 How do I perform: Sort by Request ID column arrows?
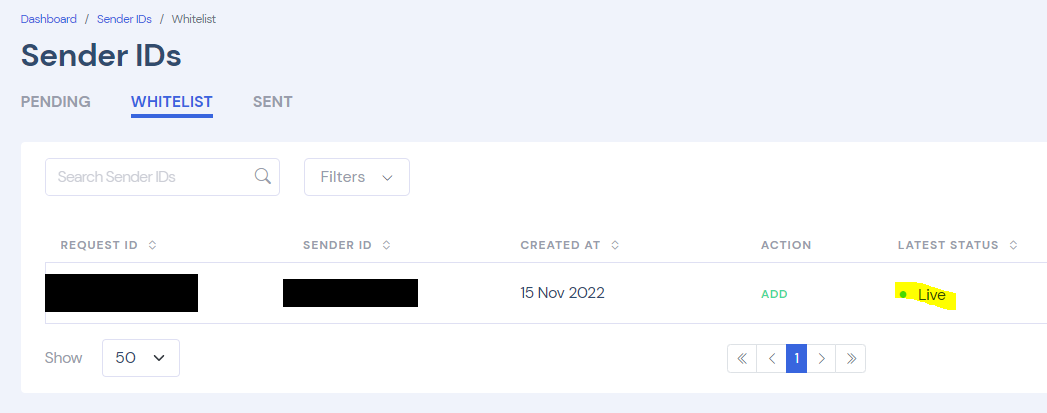click(151, 245)
